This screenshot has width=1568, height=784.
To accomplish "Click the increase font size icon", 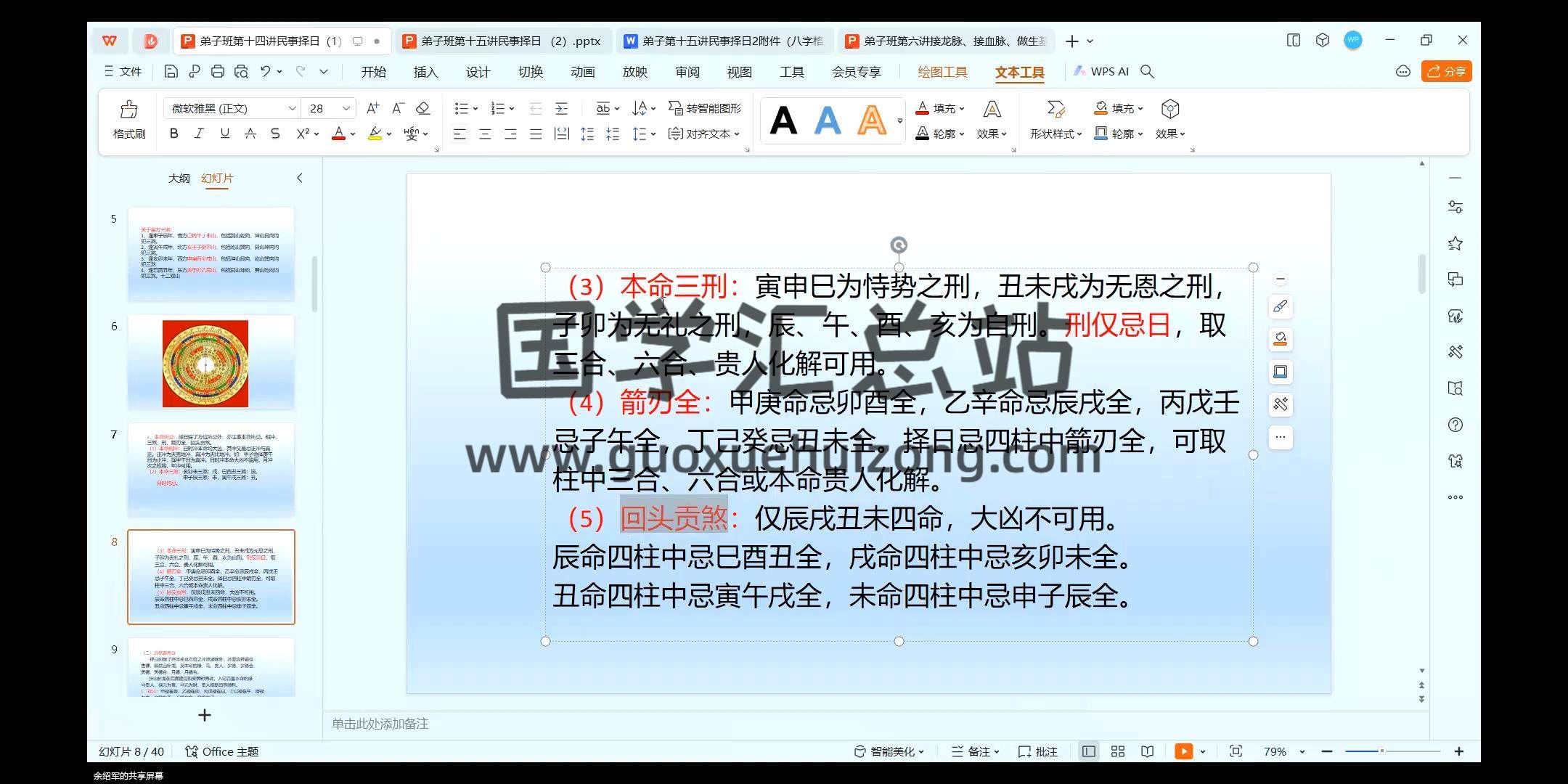I will point(372,108).
